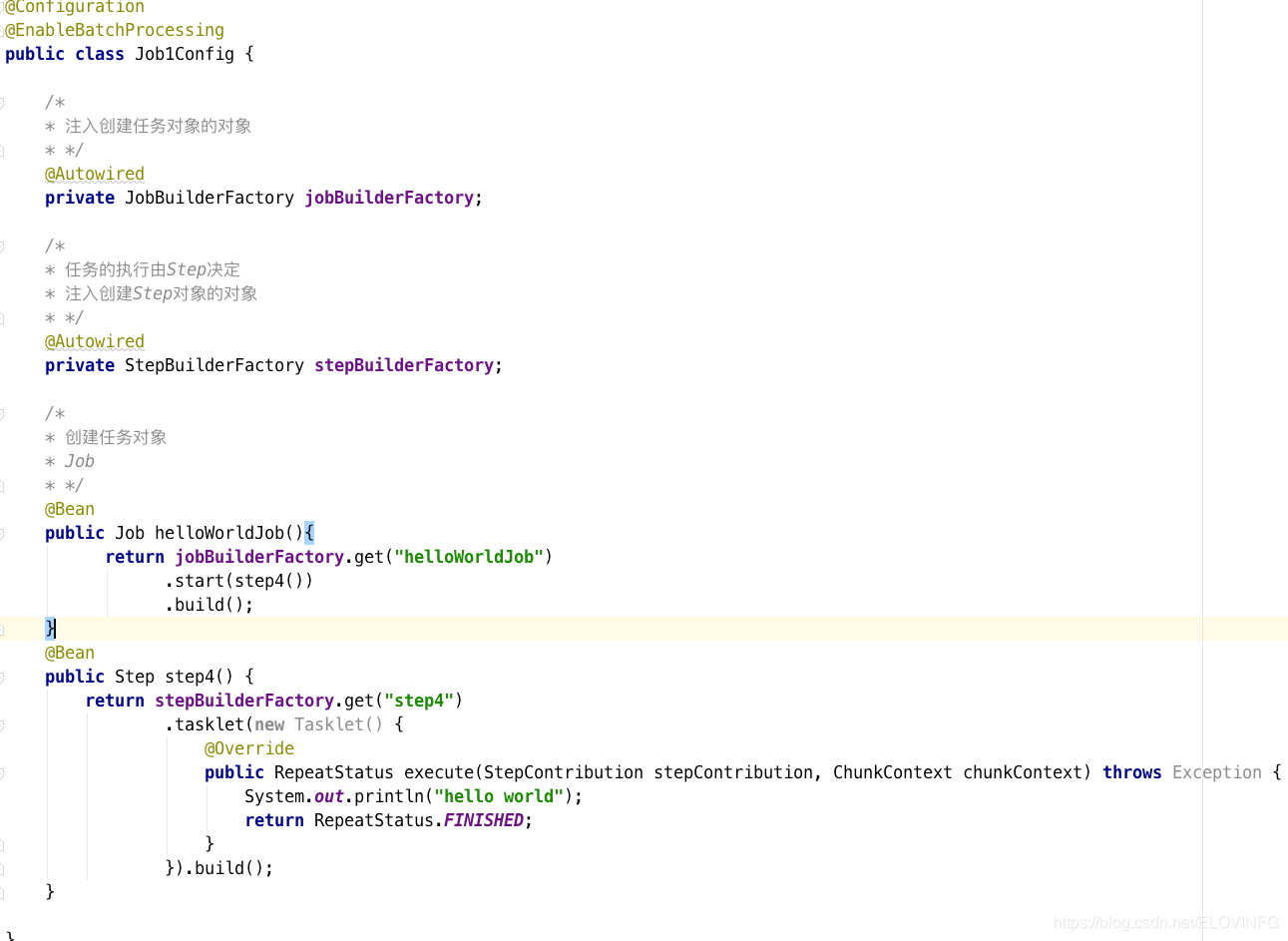Click the RepeatStatus return type of execute

334,772
